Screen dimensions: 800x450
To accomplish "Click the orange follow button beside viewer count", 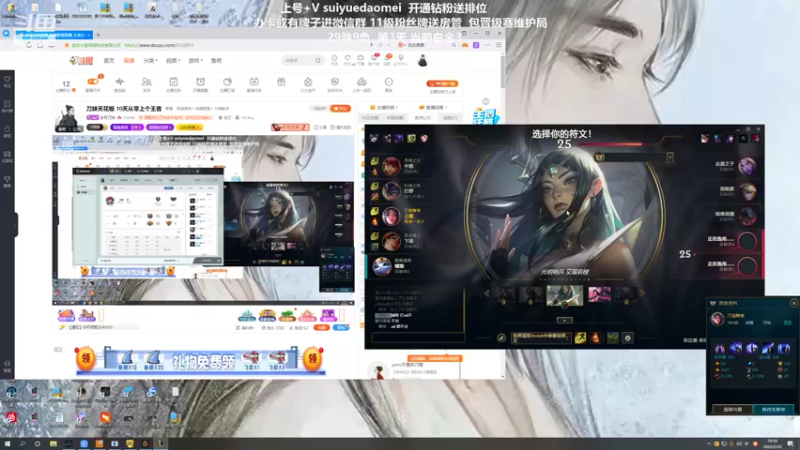I will pos(340,109).
